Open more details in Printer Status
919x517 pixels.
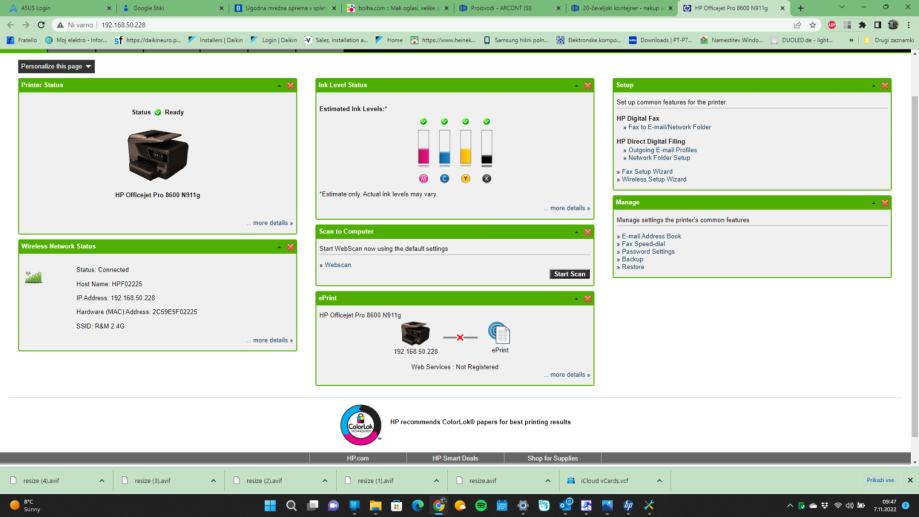273,223
